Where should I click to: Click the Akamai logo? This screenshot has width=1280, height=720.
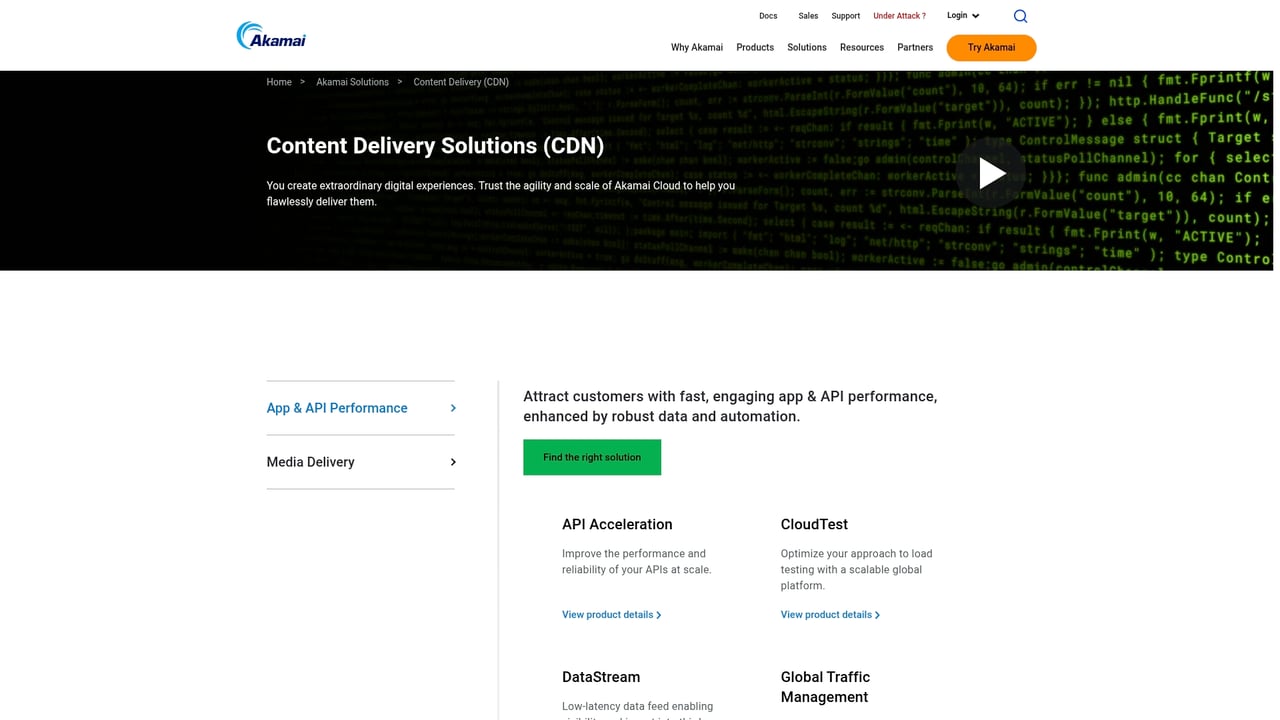270,35
